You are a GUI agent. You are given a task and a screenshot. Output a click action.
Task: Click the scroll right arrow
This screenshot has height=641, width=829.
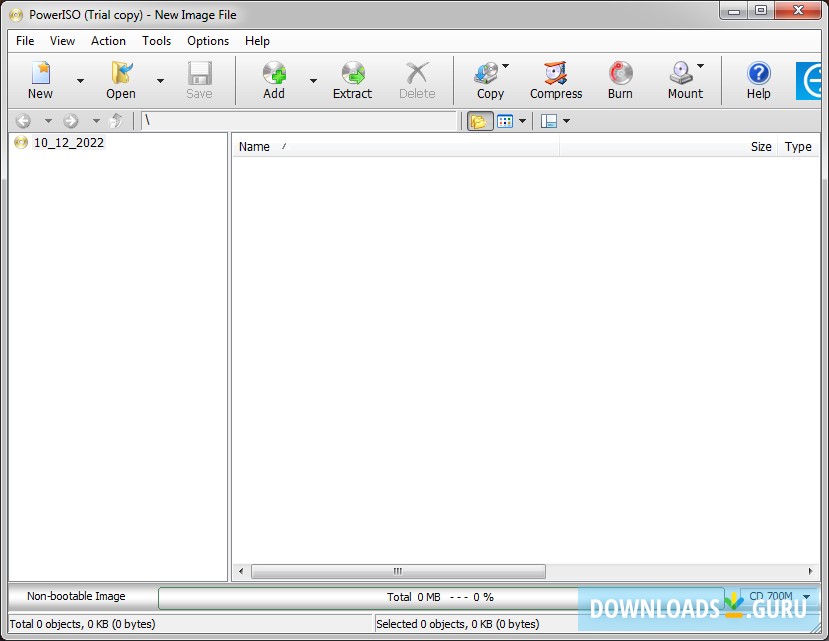point(810,571)
